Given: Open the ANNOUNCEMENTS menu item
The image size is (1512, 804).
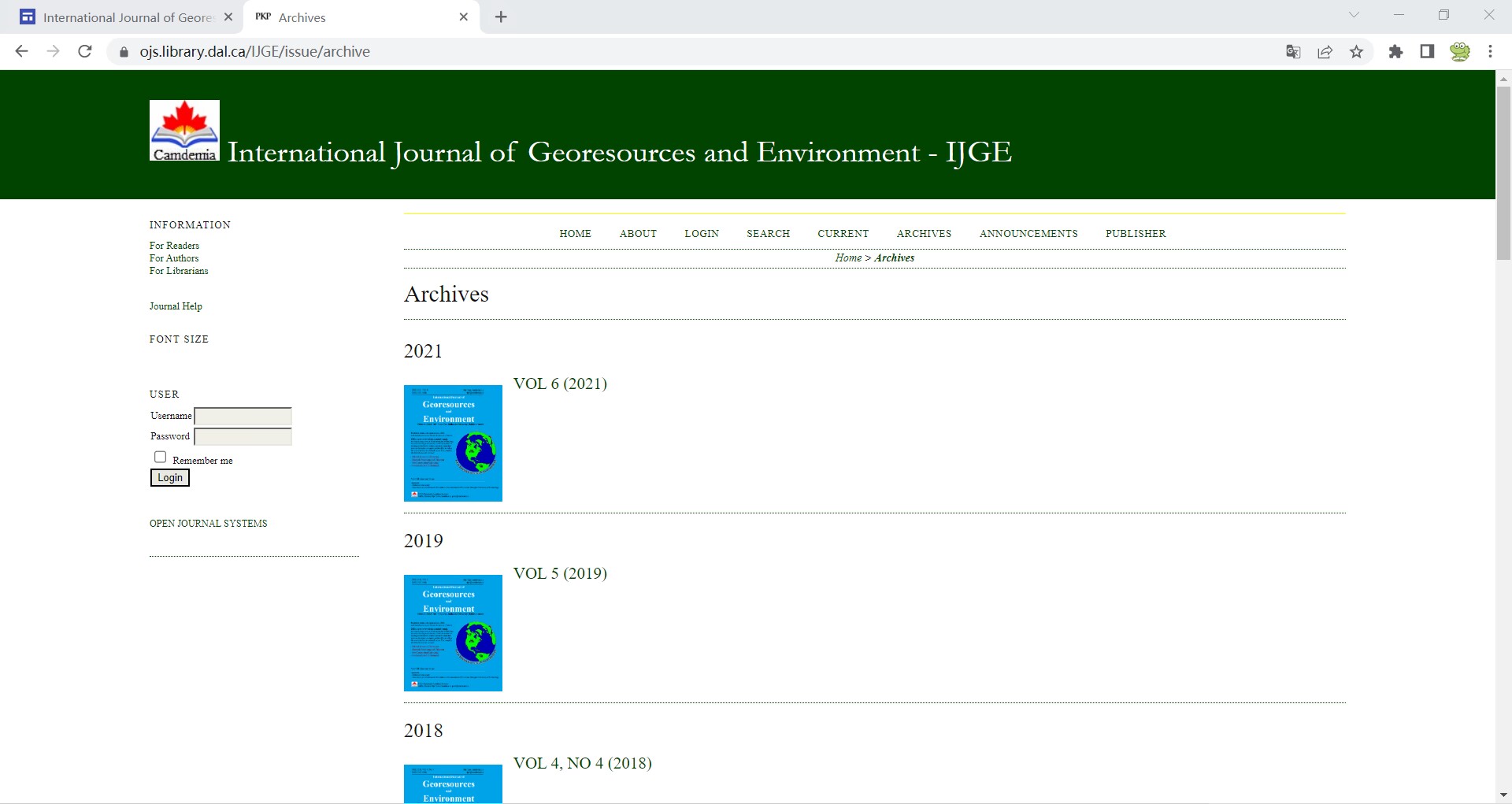Looking at the screenshot, I should tap(1028, 234).
